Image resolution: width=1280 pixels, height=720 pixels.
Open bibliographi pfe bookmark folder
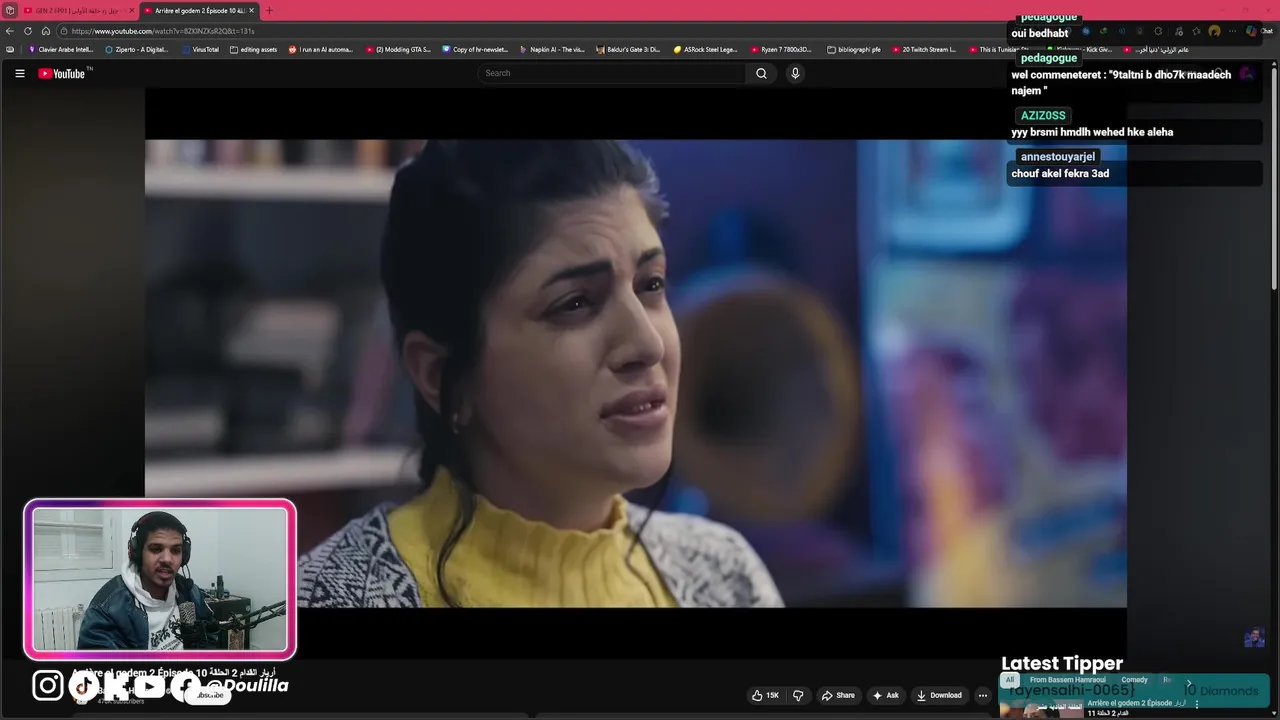click(x=854, y=49)
